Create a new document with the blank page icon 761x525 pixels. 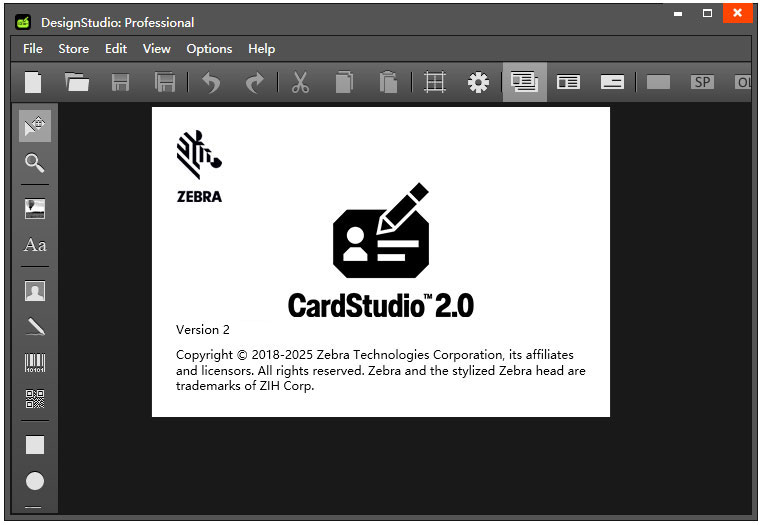click(33, 82)
